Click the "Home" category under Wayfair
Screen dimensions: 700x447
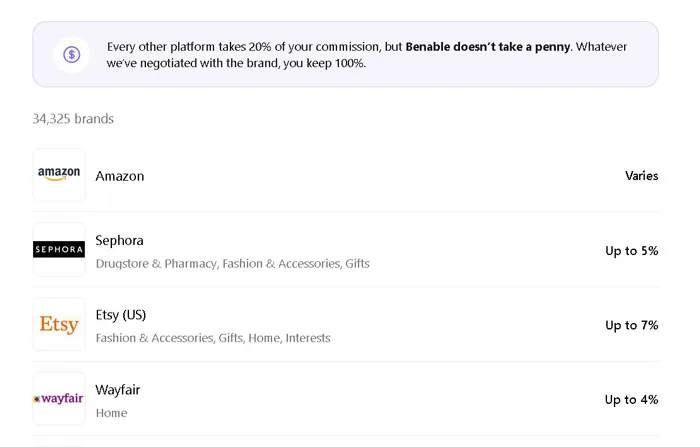[x=111, y=413]
